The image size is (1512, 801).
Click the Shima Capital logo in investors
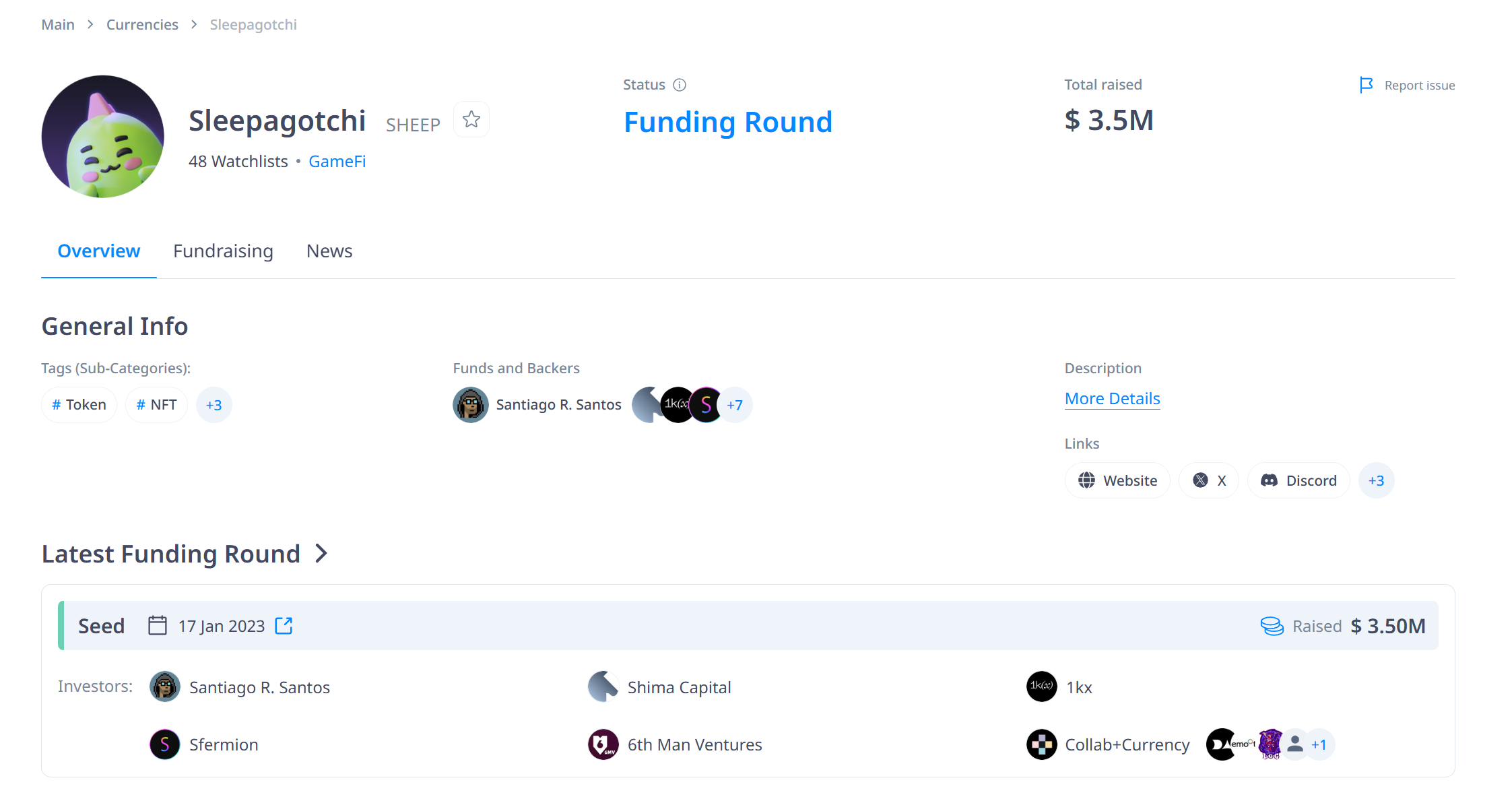click(603, 686)
